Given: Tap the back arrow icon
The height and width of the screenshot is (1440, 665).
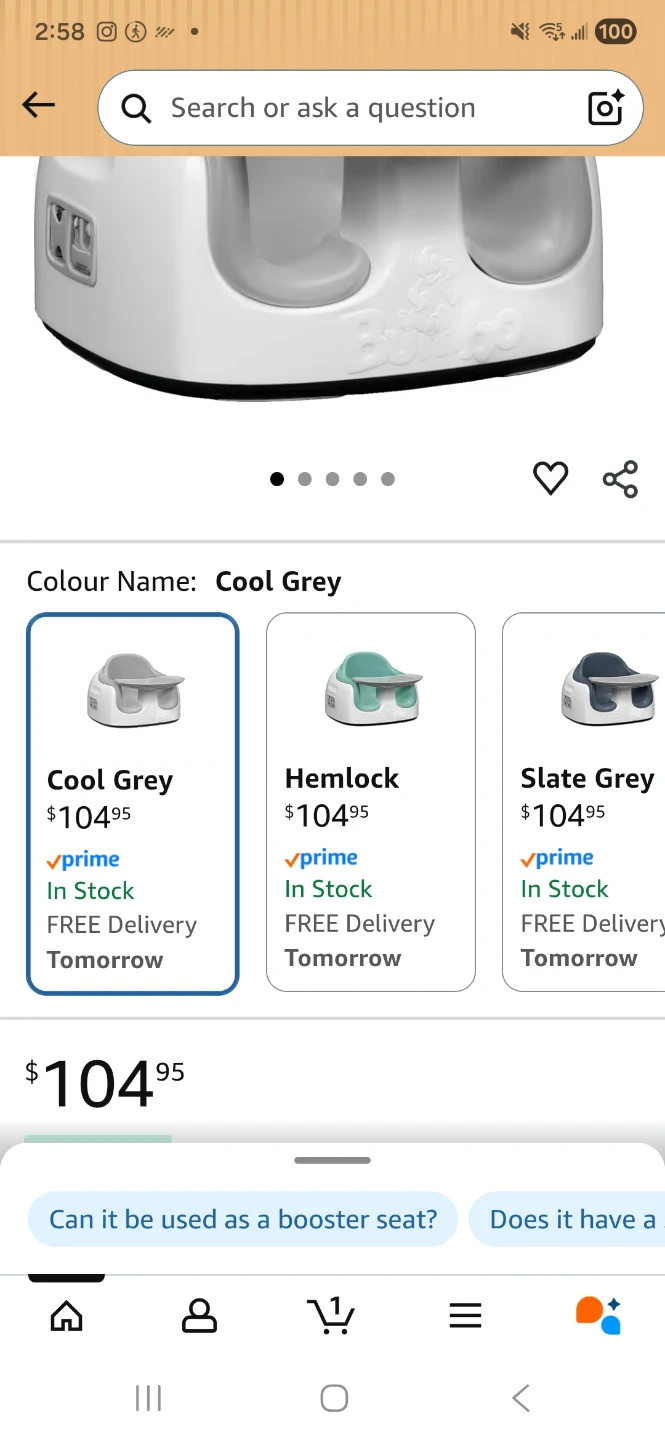Looking at the screenshot, I should coord(39,105).
